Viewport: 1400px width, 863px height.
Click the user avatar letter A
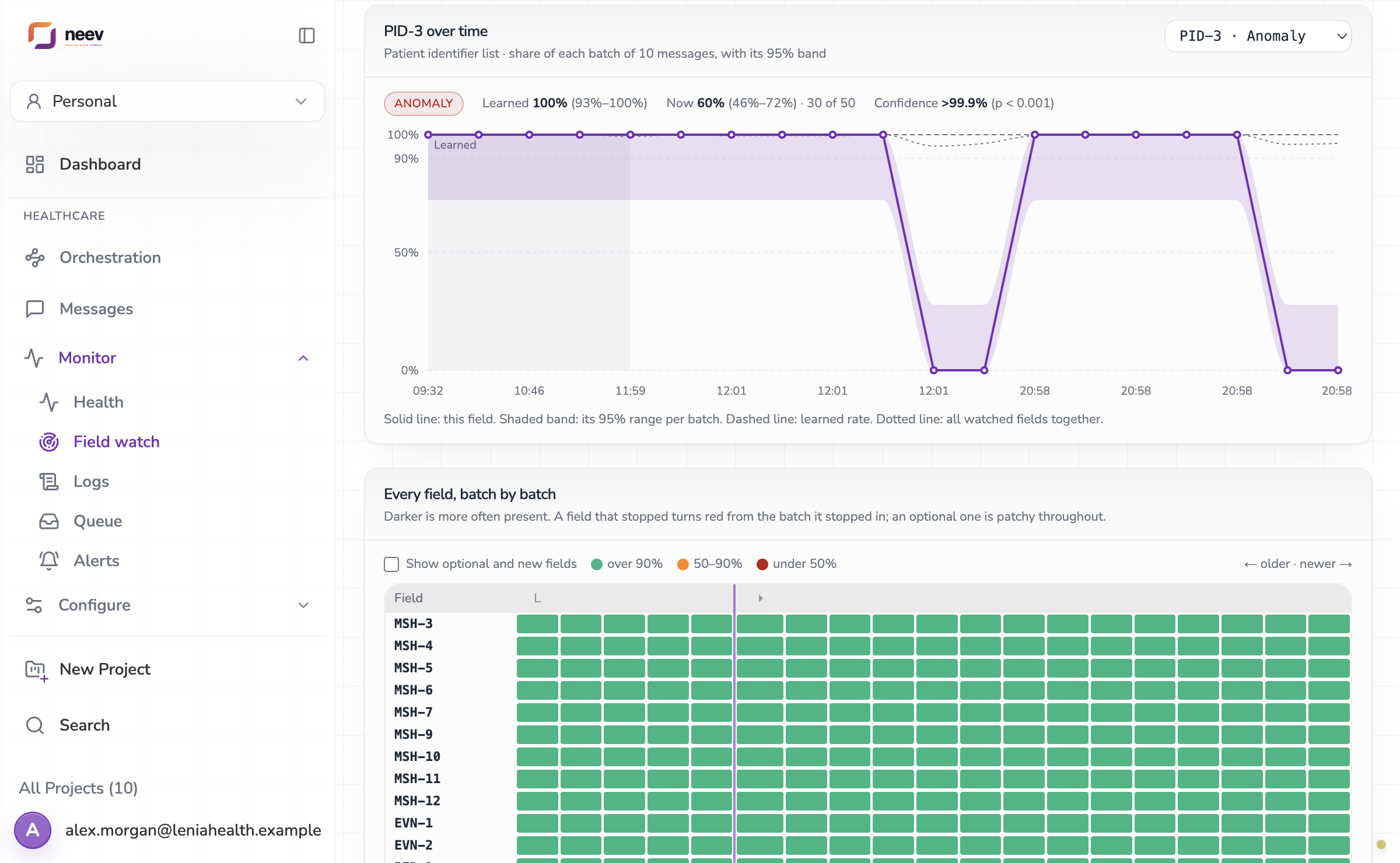pos(33,830)
